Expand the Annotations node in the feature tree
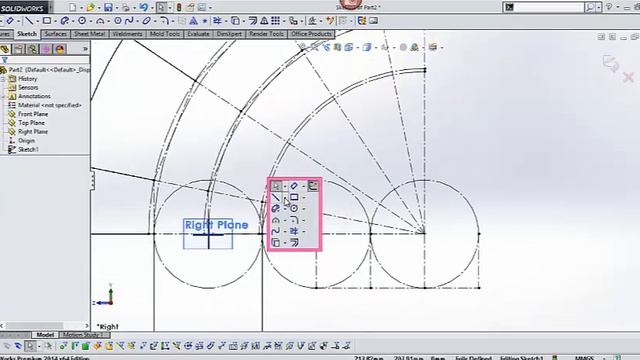The height and width of the screenshot is (360, 640). click(x=3, y=97)
